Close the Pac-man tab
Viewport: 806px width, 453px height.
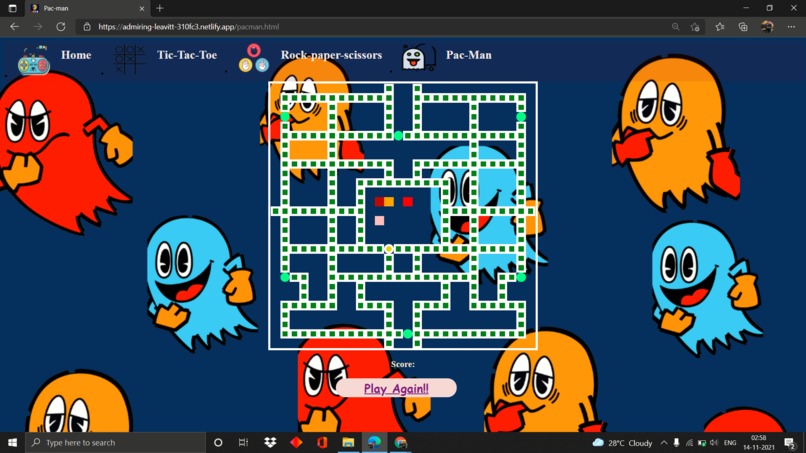142,8
